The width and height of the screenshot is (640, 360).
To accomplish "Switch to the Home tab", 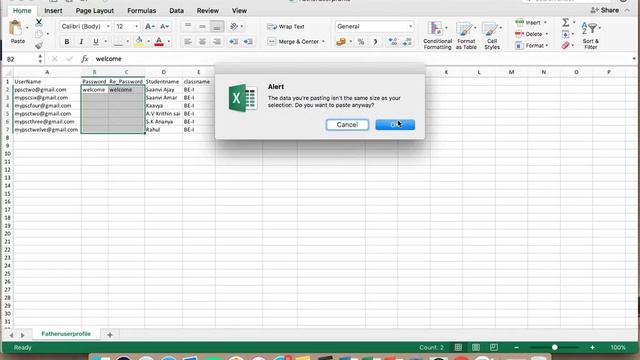I will point(22,11).
